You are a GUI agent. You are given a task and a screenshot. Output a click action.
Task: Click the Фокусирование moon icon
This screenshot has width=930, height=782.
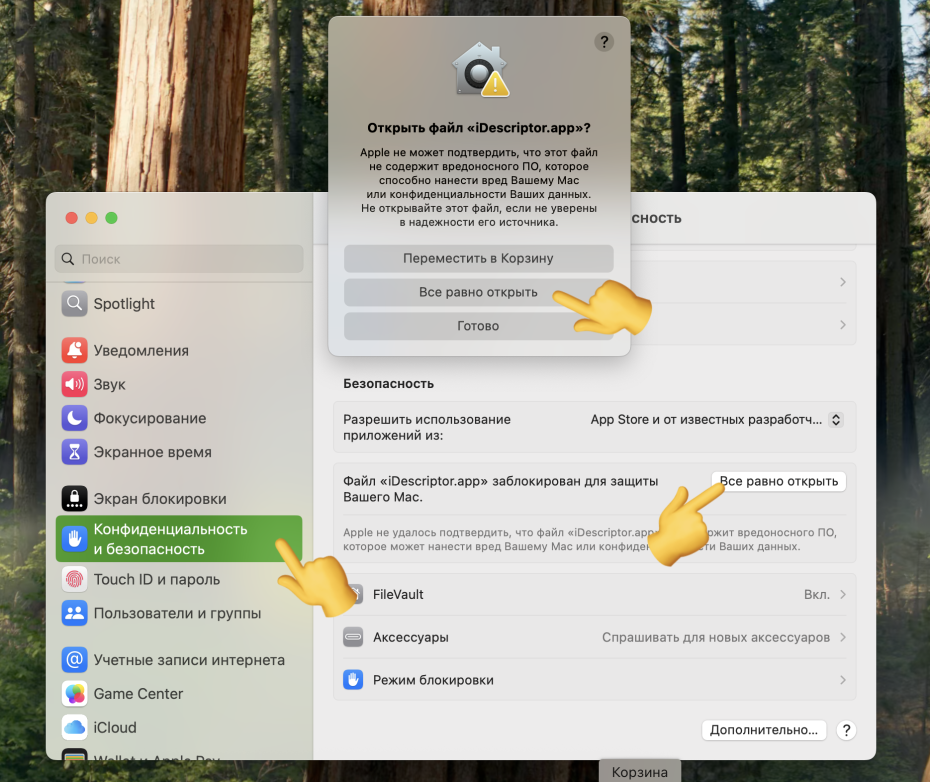tap(74, 418)
